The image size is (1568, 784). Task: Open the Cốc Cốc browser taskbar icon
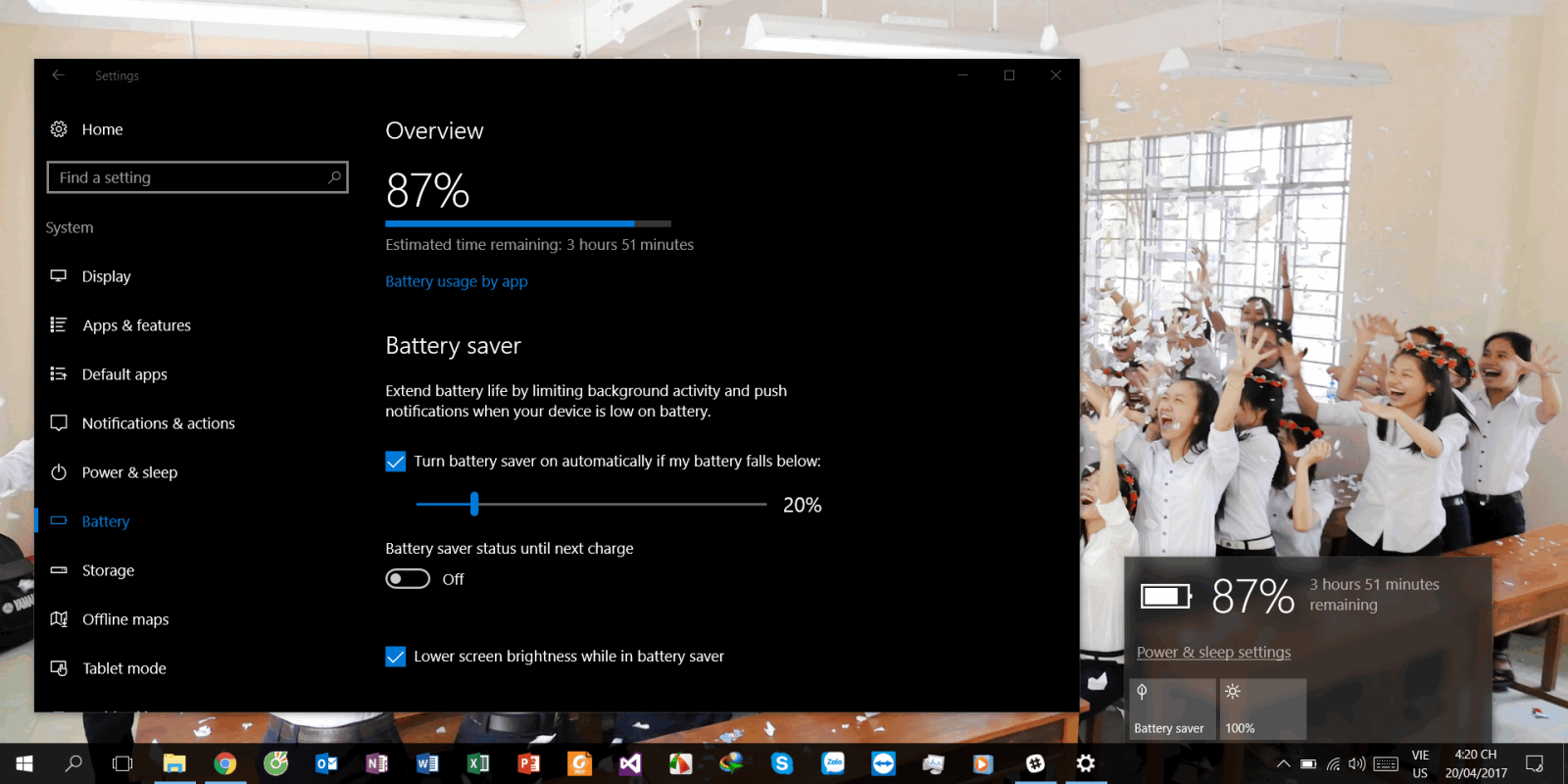[x=276, y=763]
